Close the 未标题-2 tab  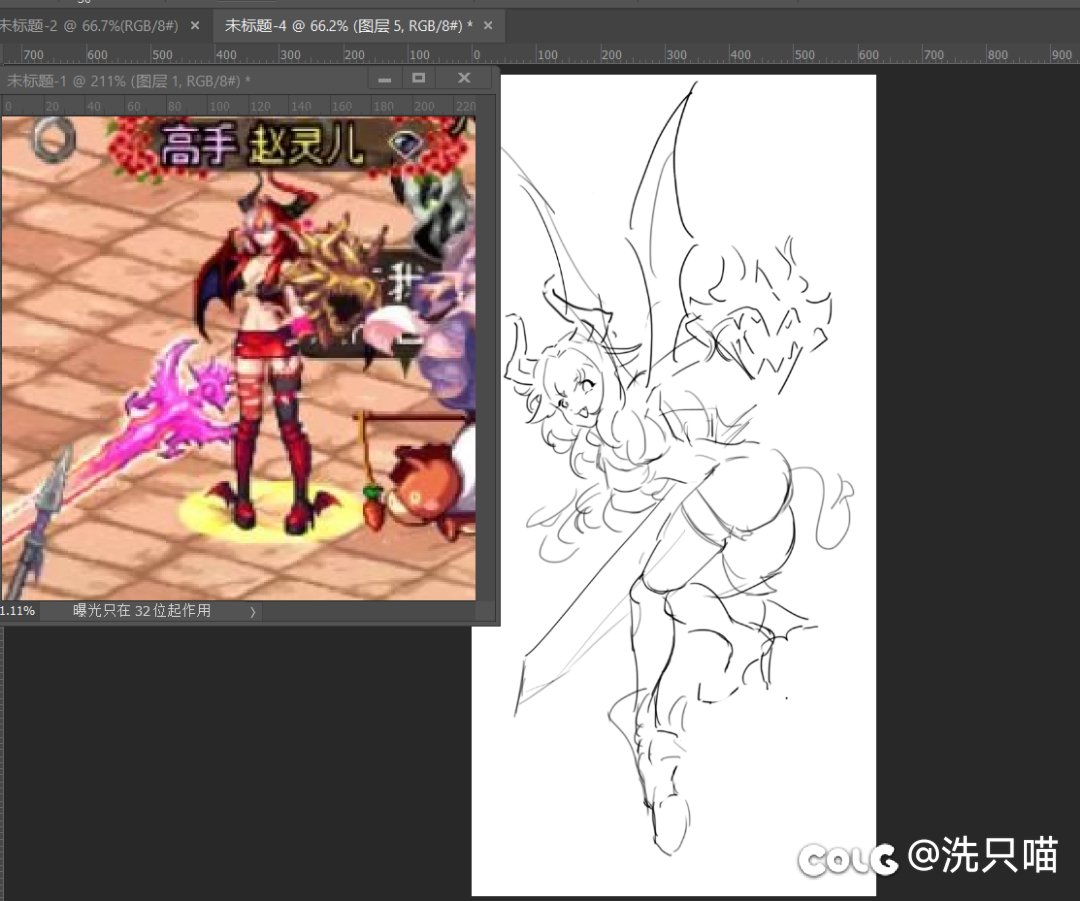click(x=195, y=25)
